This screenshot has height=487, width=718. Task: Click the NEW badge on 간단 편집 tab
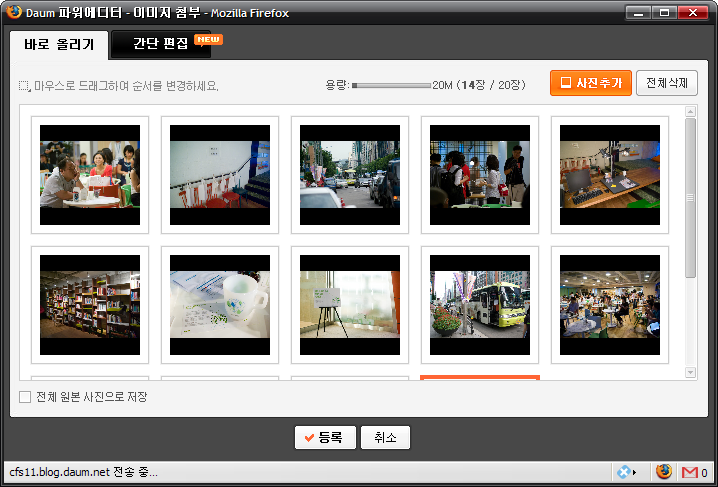(x=208, y=40)
